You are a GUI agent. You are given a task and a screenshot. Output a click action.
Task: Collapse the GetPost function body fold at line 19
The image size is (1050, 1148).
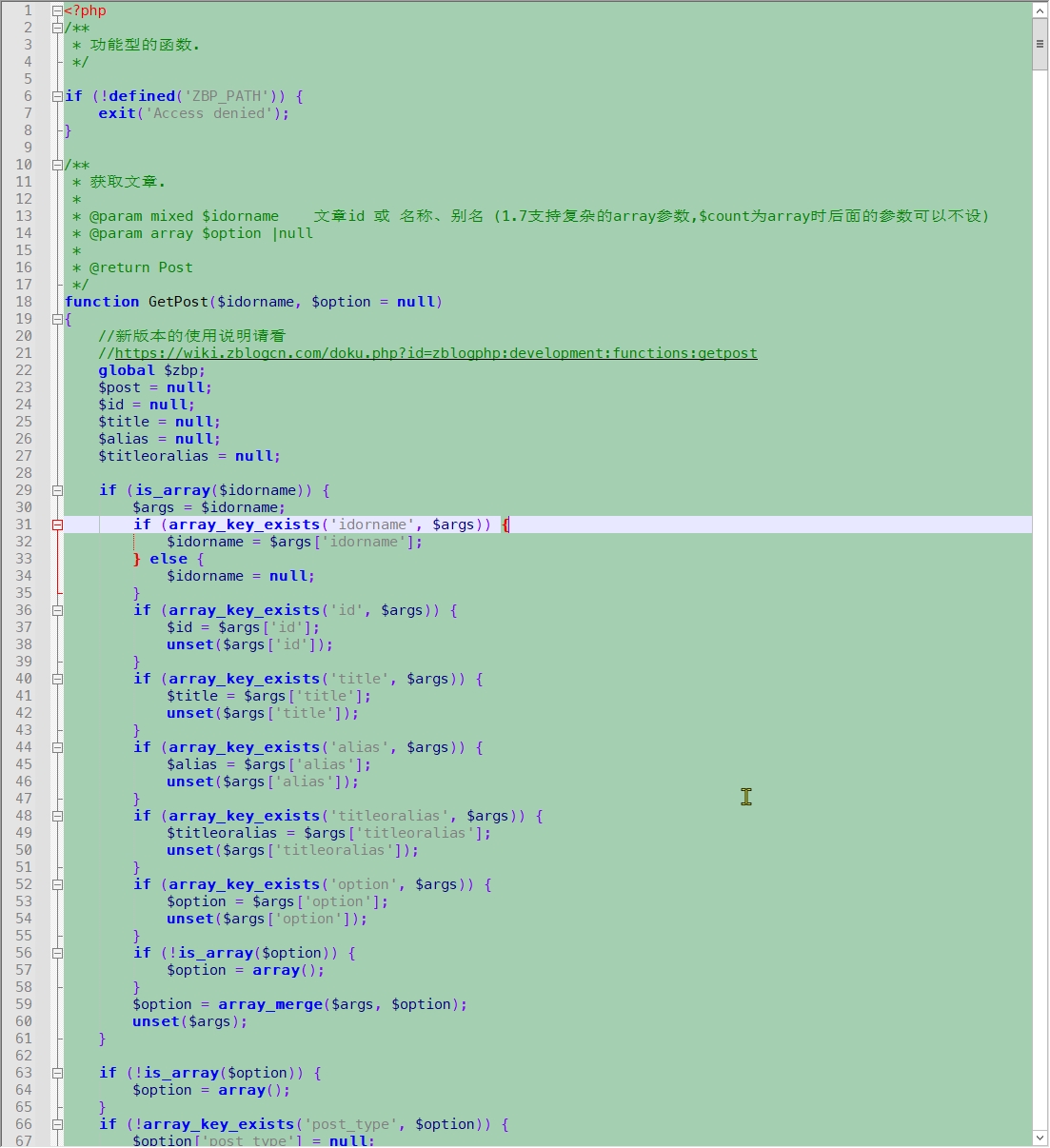tap(57, 319)
